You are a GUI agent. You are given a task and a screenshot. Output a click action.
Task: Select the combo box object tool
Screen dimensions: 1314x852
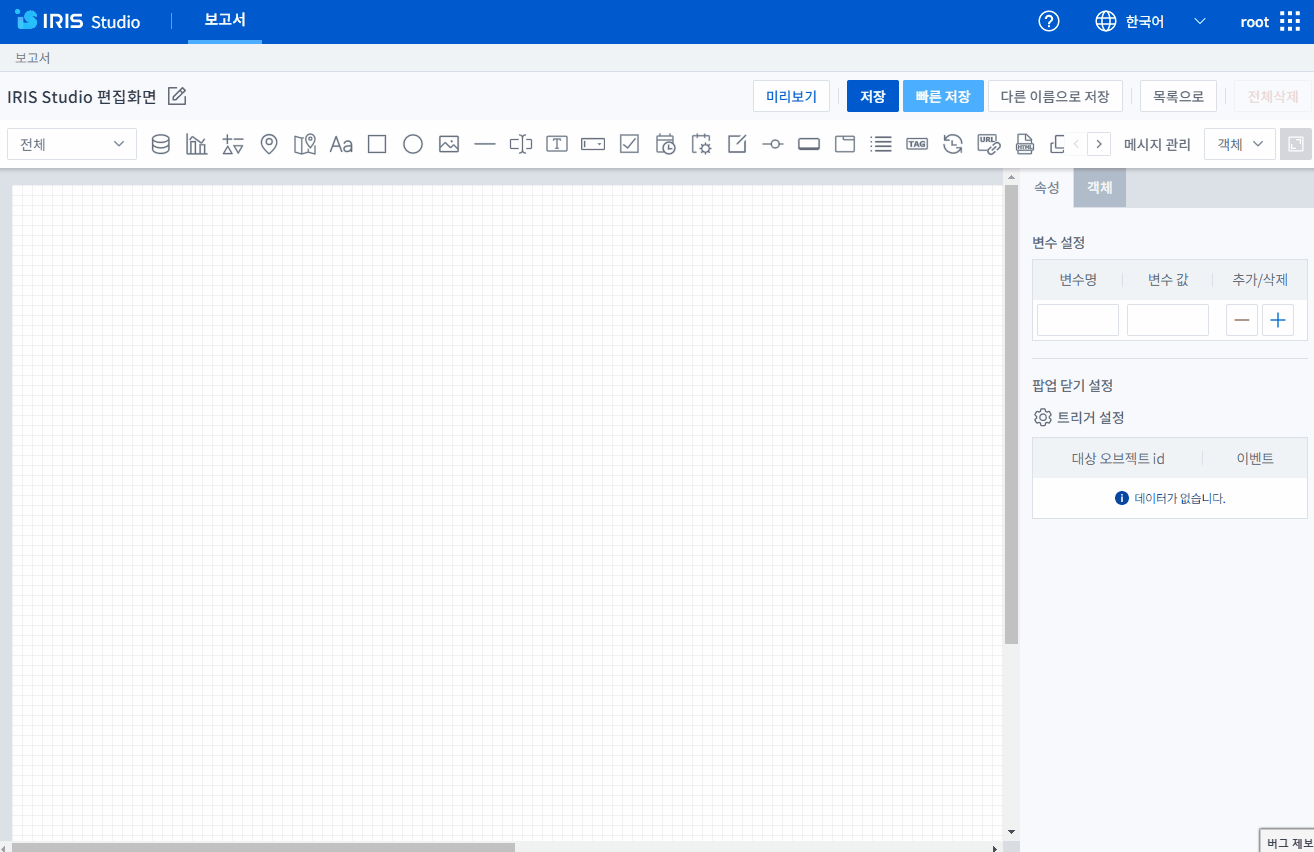[593, 144]
